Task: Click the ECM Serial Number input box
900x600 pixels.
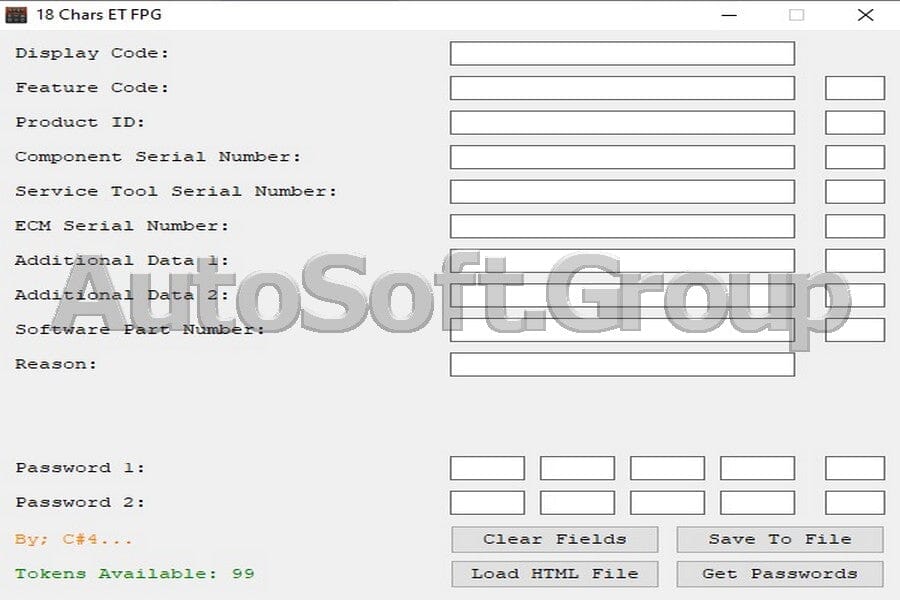Action: [622, 225]
